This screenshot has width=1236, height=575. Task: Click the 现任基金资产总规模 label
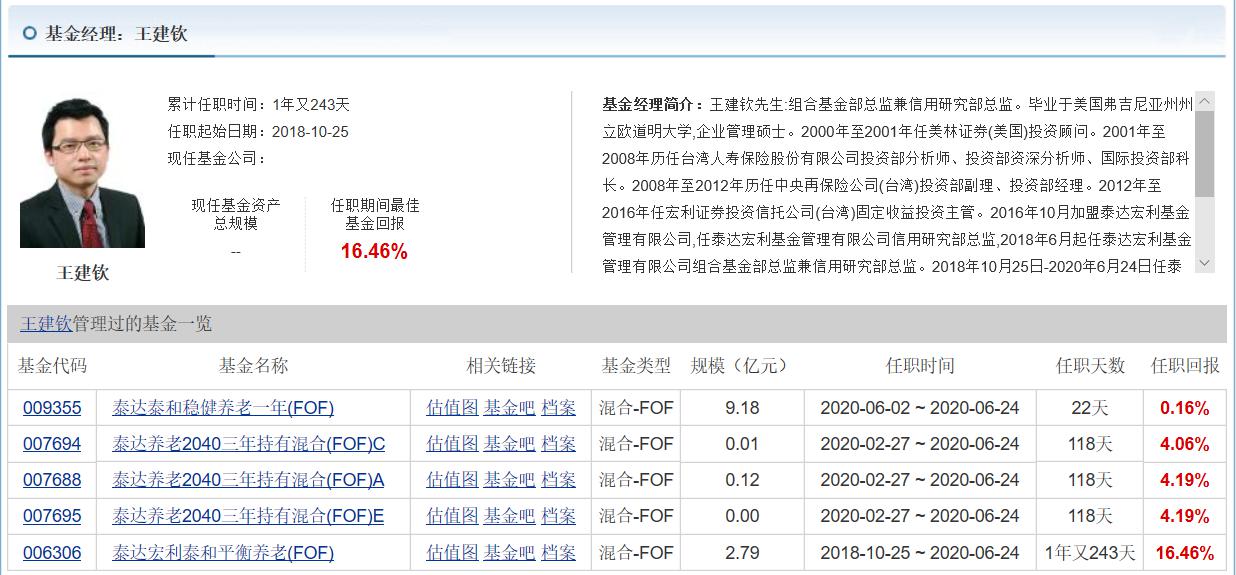[236, 214]
